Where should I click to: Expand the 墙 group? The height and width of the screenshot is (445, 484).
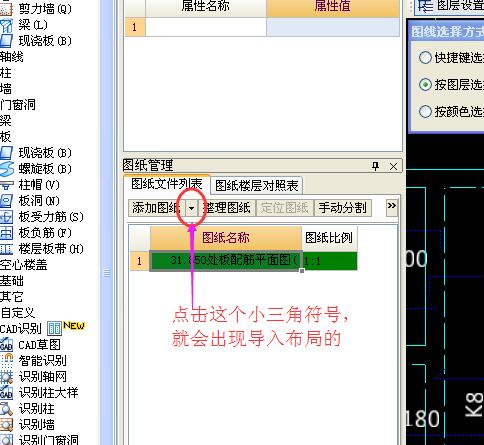click(x=6, y=89)
